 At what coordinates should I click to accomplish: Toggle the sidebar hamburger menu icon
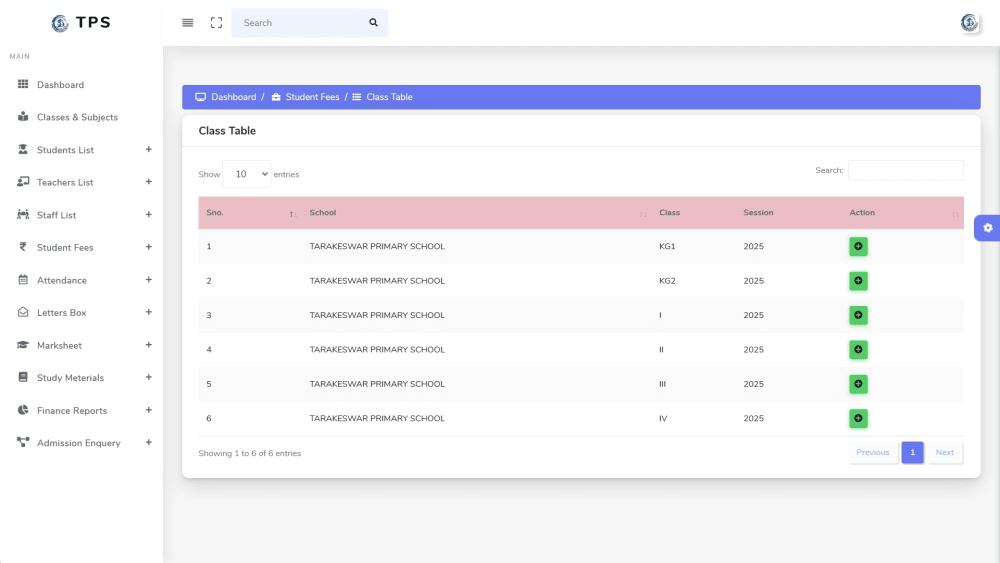click(188, 23)
